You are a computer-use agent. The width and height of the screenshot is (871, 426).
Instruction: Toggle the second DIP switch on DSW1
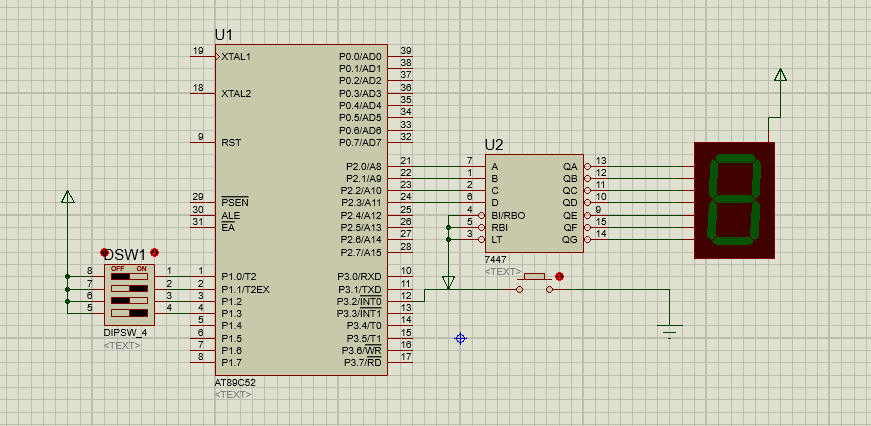(x=129, y=289)
